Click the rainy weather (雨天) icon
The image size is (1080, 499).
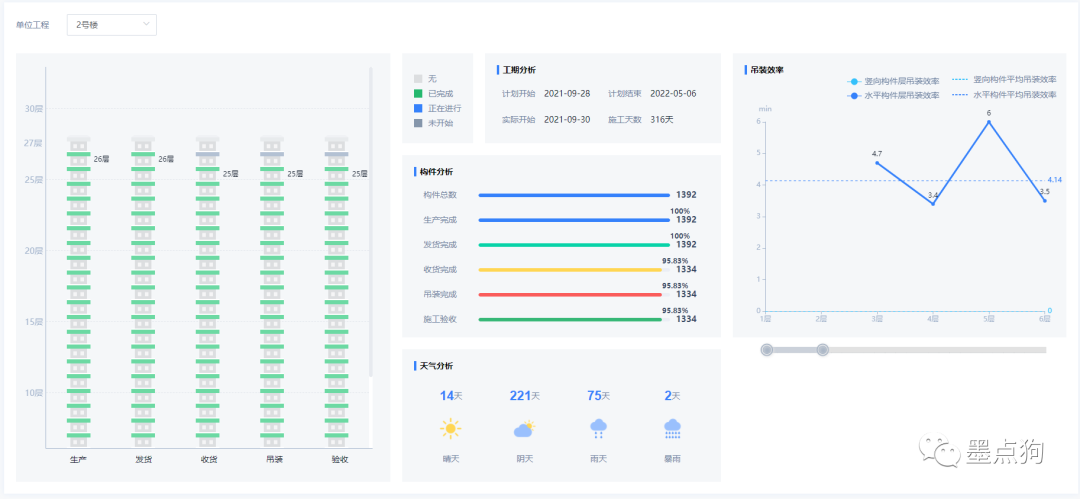(598, 429)
